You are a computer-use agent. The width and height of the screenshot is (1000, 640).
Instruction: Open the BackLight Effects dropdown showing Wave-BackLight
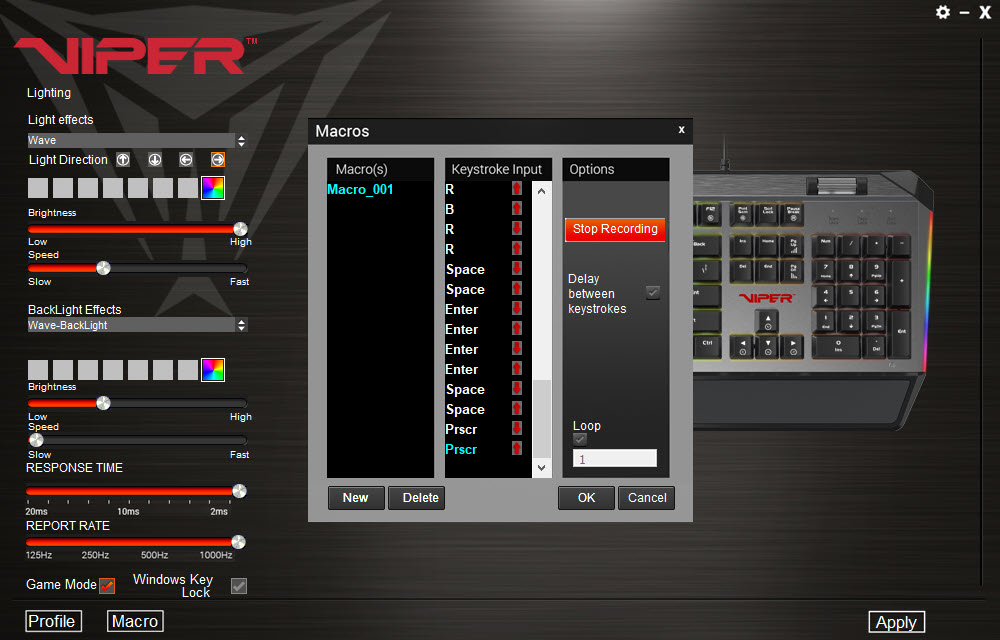point(136,325)
